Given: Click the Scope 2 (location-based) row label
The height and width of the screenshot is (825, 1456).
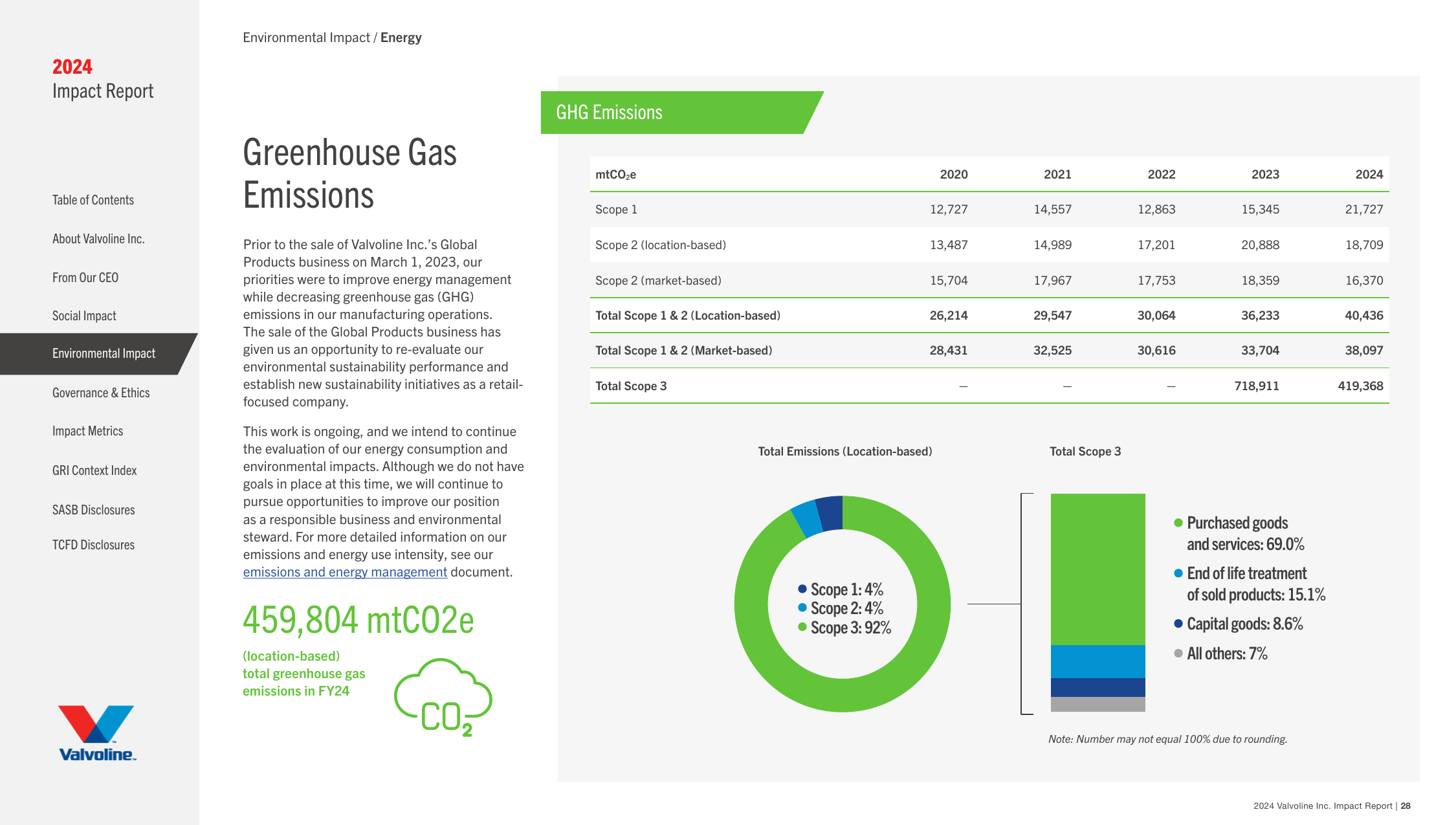Looking at the screenshot, I should point(660,245).
